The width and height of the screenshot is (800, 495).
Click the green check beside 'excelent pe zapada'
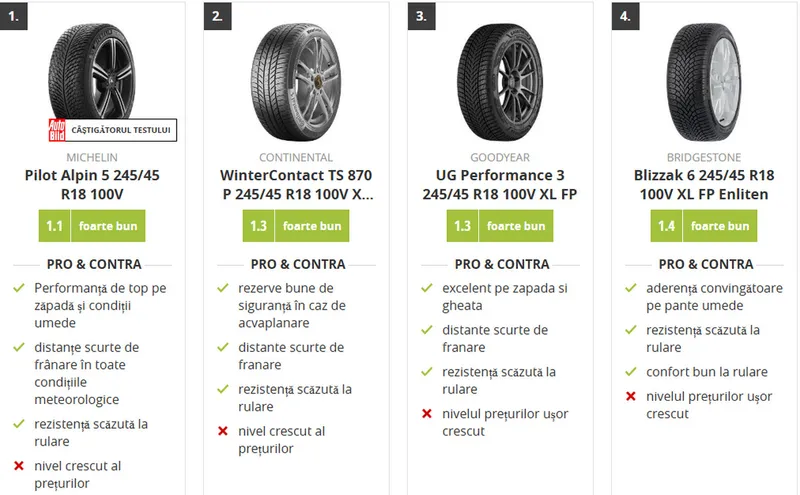click(x=427, y=288)
